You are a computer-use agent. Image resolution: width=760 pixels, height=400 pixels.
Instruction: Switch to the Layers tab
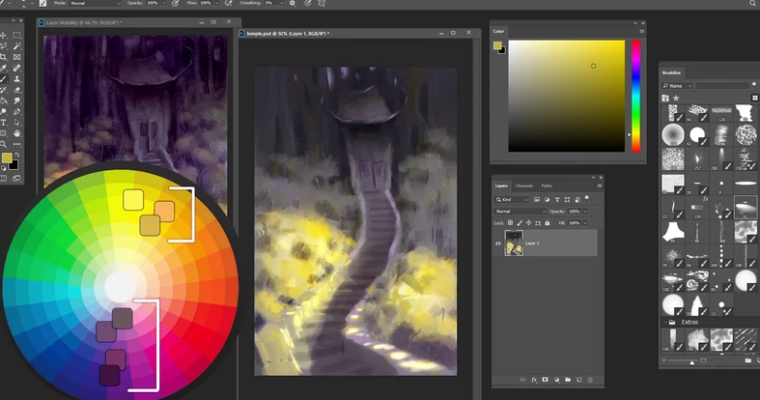coord(501,186)
